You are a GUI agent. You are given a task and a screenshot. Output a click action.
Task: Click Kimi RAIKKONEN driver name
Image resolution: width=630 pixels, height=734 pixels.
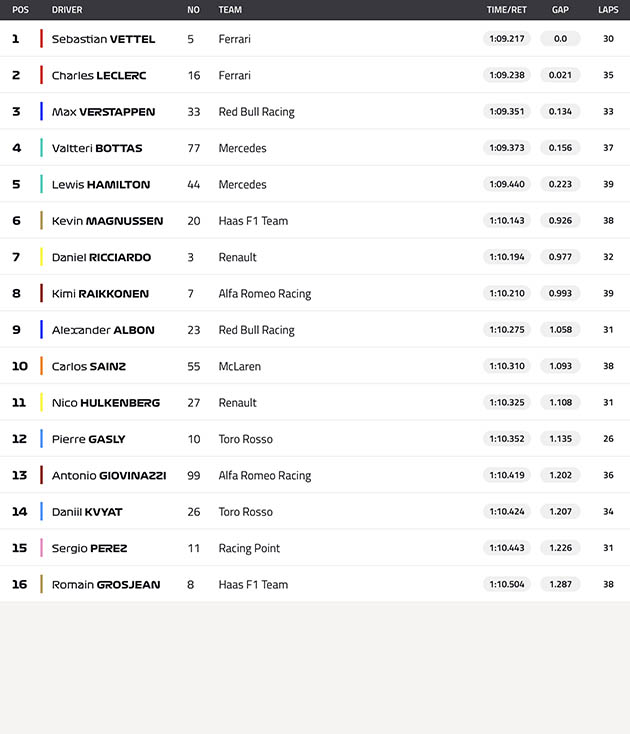pyautogui.click(x=100, y=294)
